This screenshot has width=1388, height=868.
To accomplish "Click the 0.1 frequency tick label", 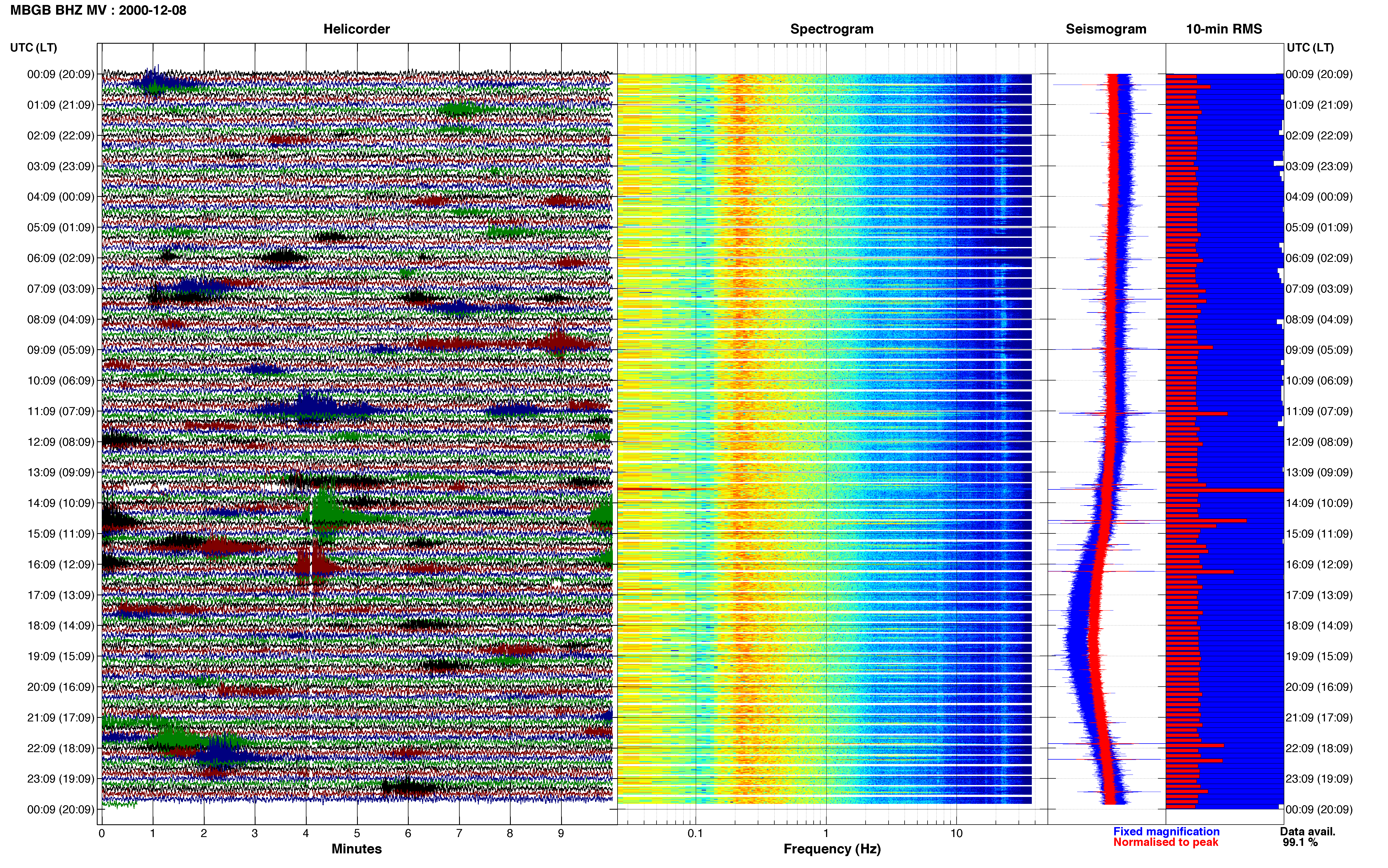I will tap(695, 833).
